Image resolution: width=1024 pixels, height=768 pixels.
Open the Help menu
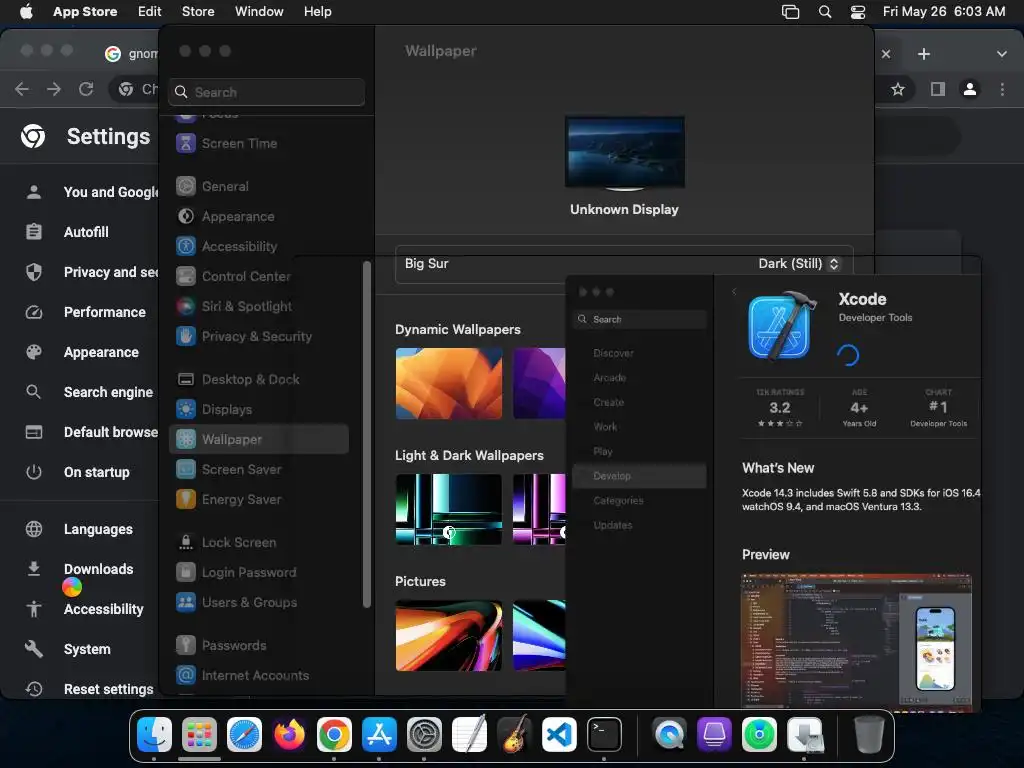coord(317,12)
